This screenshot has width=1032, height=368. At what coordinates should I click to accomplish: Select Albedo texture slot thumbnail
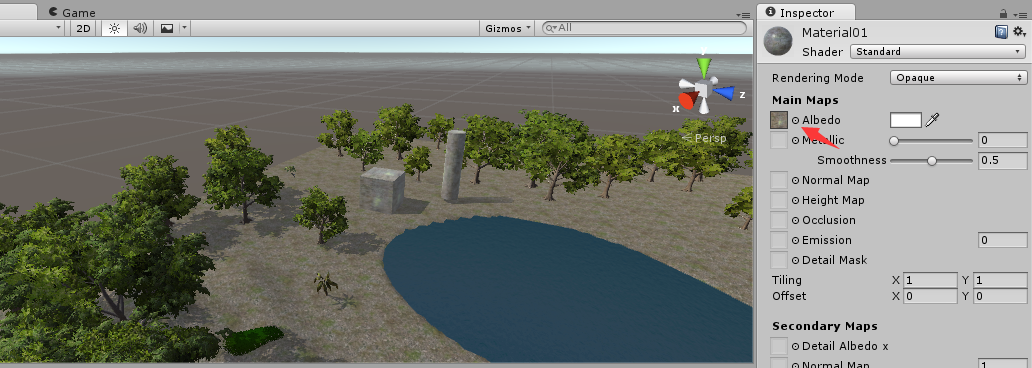coord(779,120)
